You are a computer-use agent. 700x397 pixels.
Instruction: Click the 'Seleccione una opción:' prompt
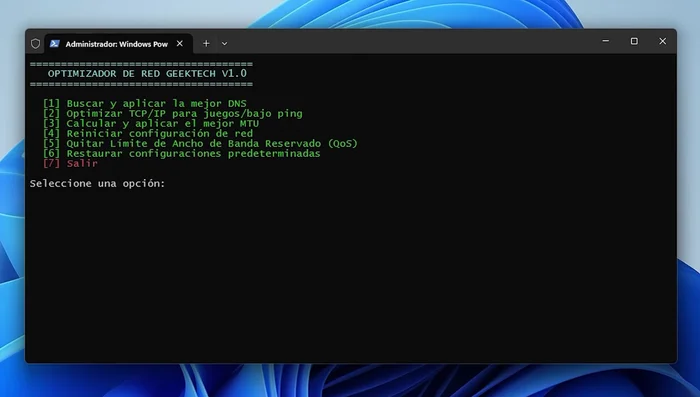[x=97, y=184]
